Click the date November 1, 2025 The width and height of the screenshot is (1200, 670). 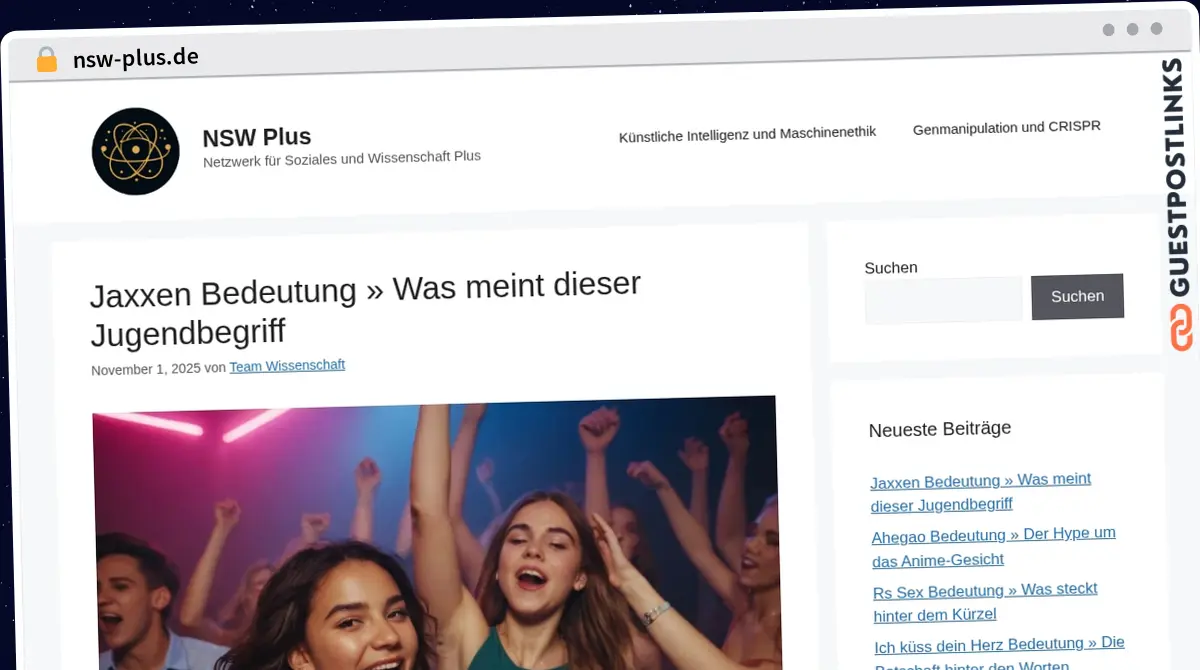tap(146, 369)
